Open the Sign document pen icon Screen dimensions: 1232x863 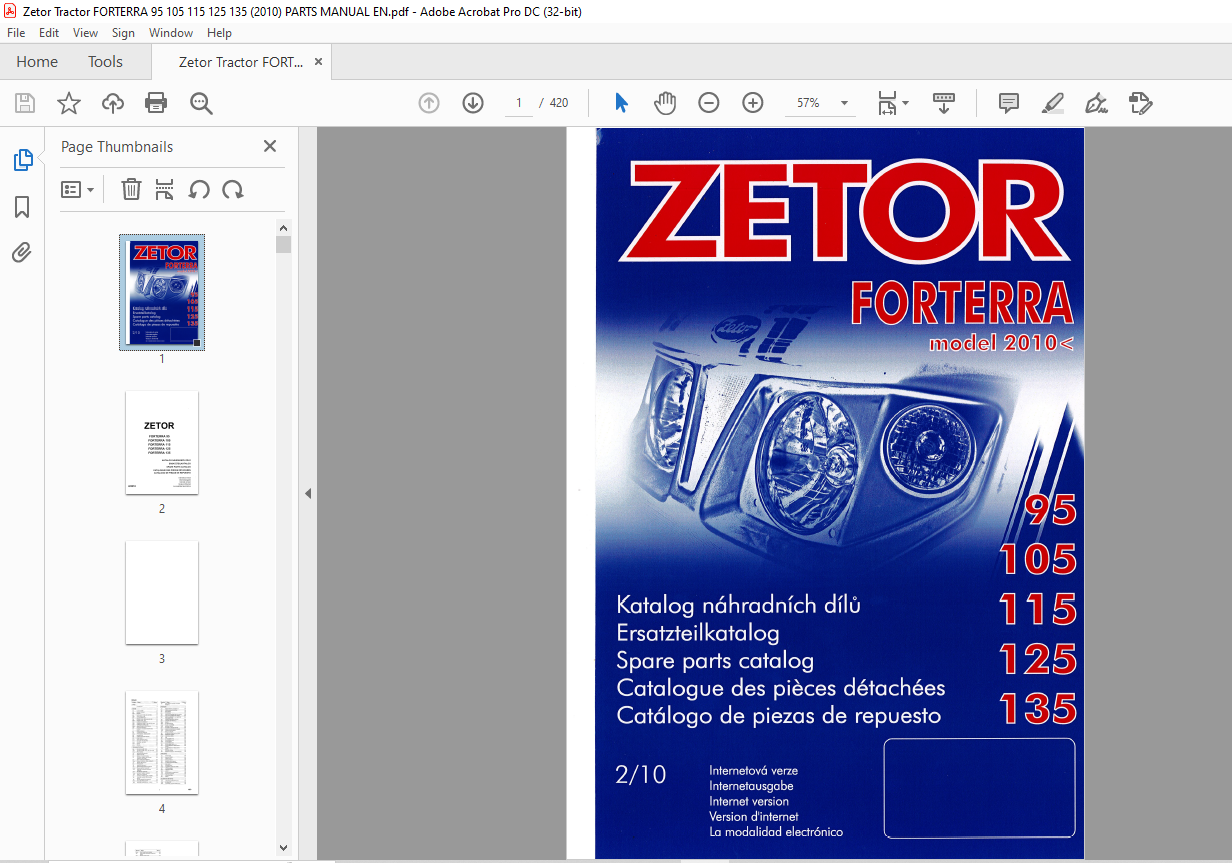tap(1097, 103)
